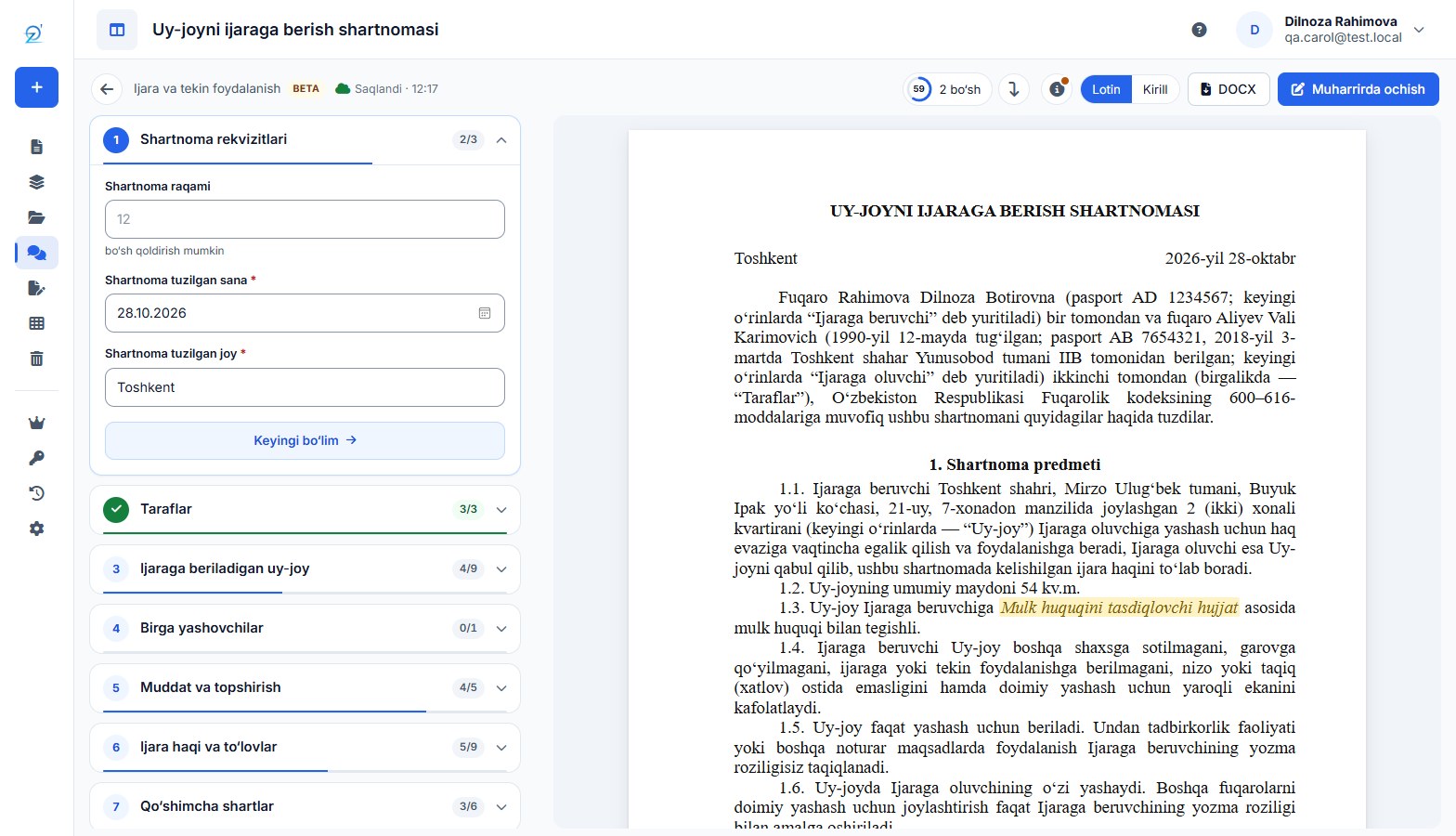Jump to next empty field arrow
Screen dimensions: 1456x836
[1014, 89]
